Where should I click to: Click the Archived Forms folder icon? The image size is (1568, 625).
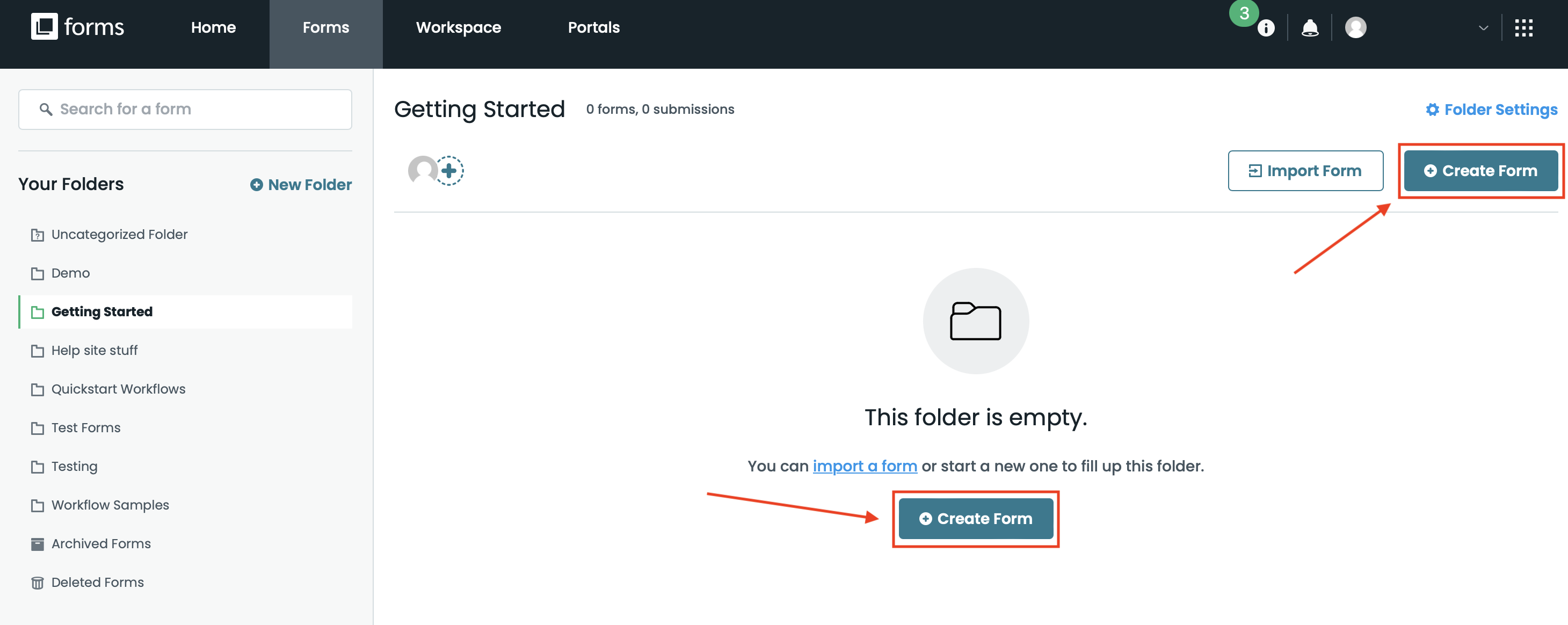click(38, 543)
